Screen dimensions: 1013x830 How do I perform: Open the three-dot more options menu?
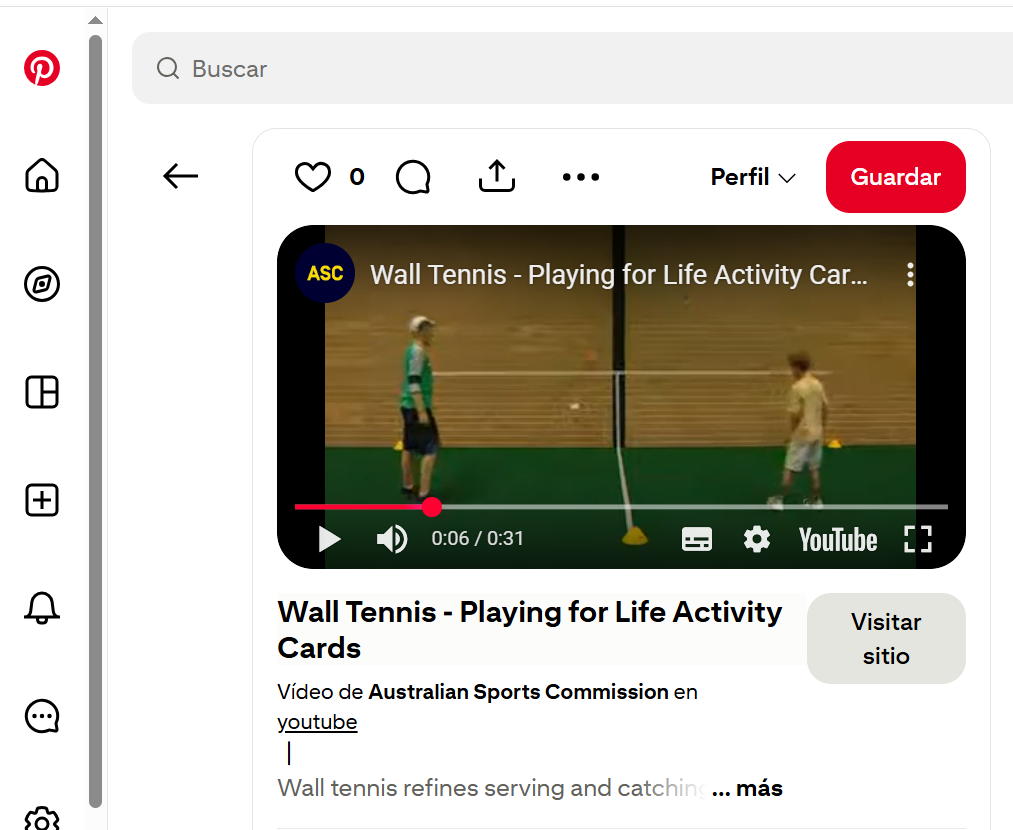point(581,177)
